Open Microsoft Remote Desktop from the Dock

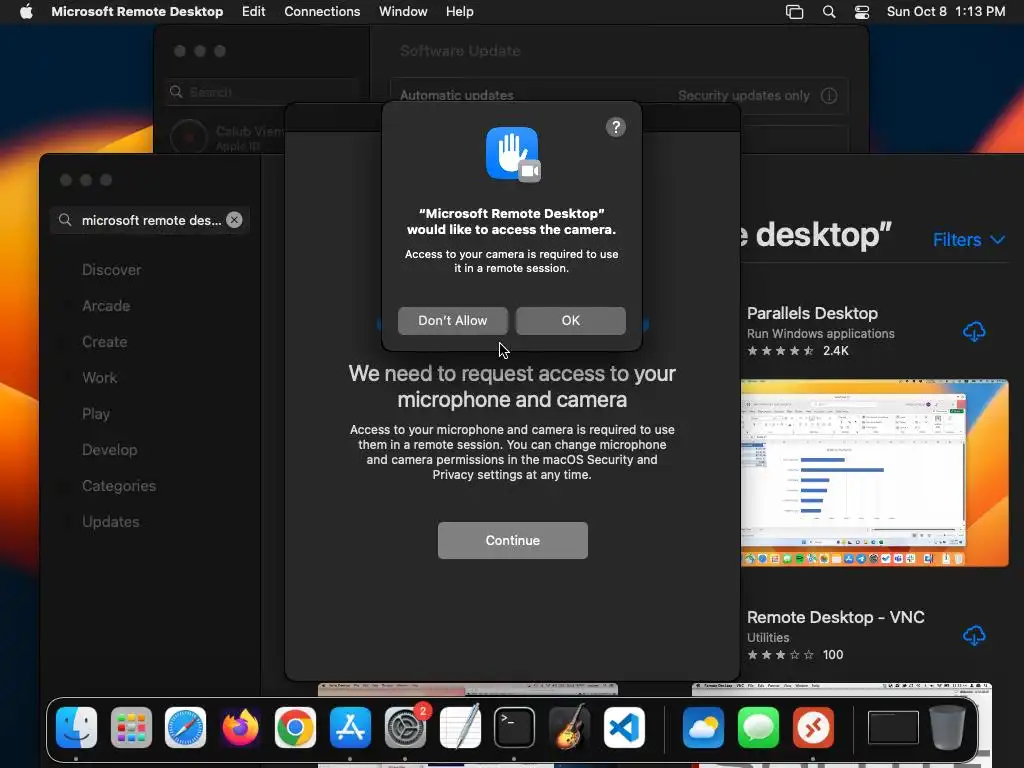coord(813,727)
